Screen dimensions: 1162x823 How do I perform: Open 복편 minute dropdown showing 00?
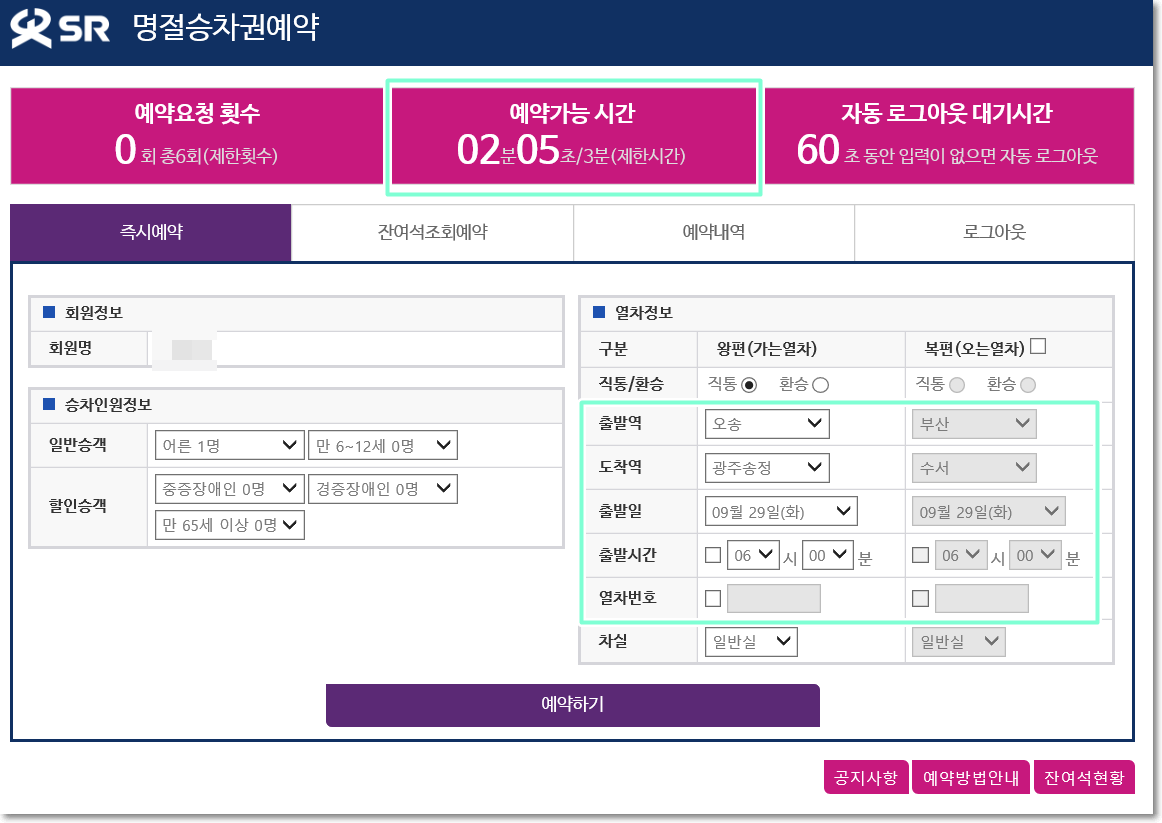[1035, 555]
